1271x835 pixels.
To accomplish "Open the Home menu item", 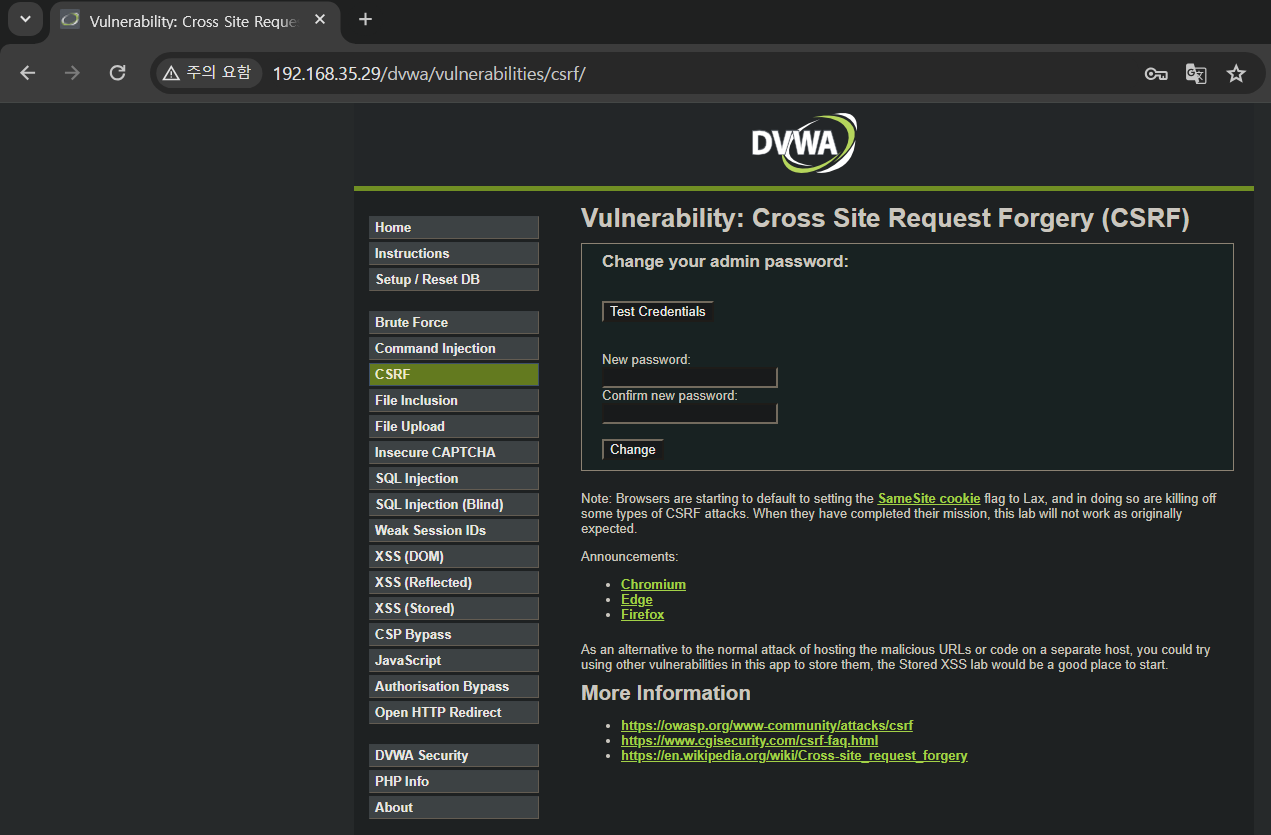I will pyautogui.click(x=453, y=228).
